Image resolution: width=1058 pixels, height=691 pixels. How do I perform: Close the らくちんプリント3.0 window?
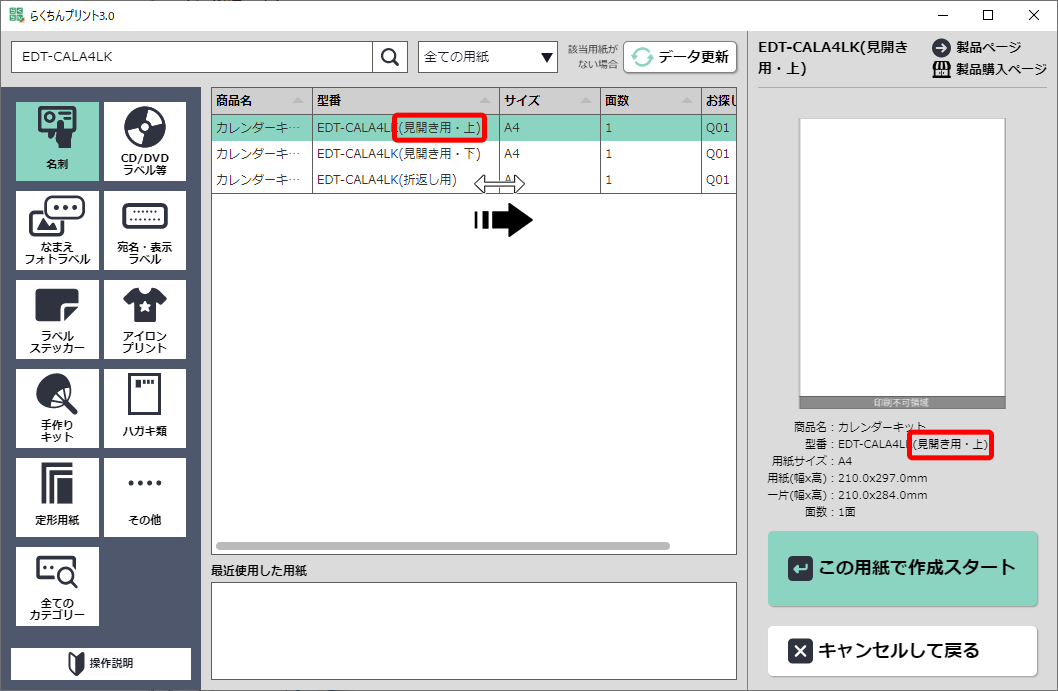pyautogui.click(x=1034, y=15)
